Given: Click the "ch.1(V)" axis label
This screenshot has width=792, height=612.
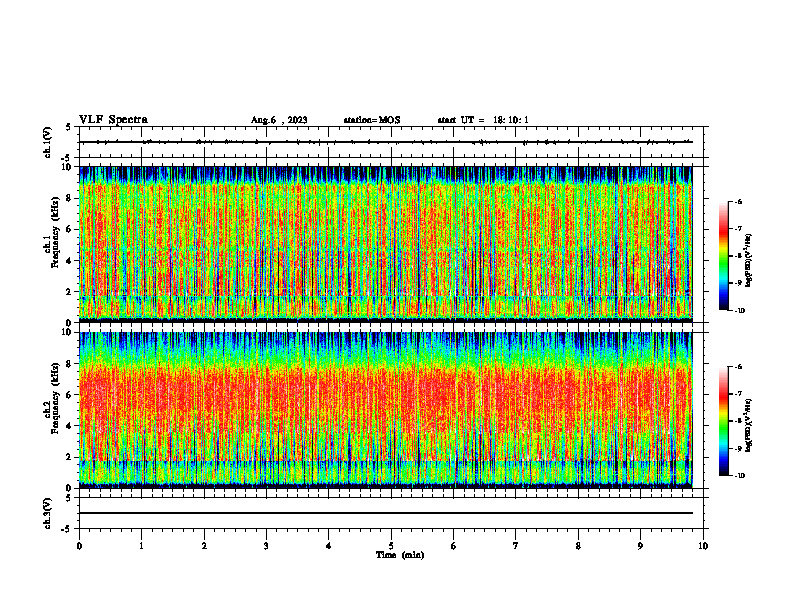Looking at the screenshot, I should click(48, 142).
